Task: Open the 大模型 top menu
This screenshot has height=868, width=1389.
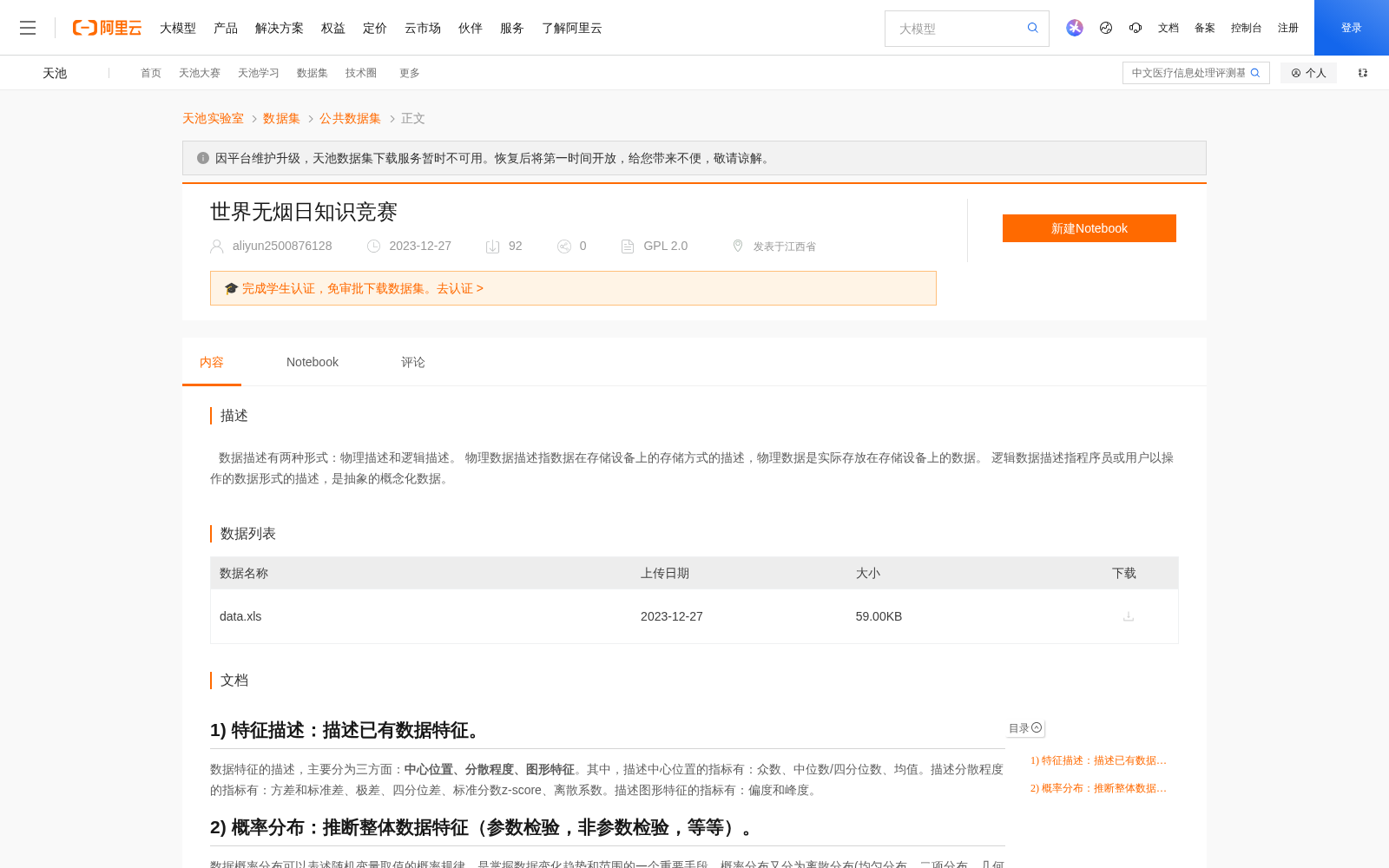Action: coord(178,28)
